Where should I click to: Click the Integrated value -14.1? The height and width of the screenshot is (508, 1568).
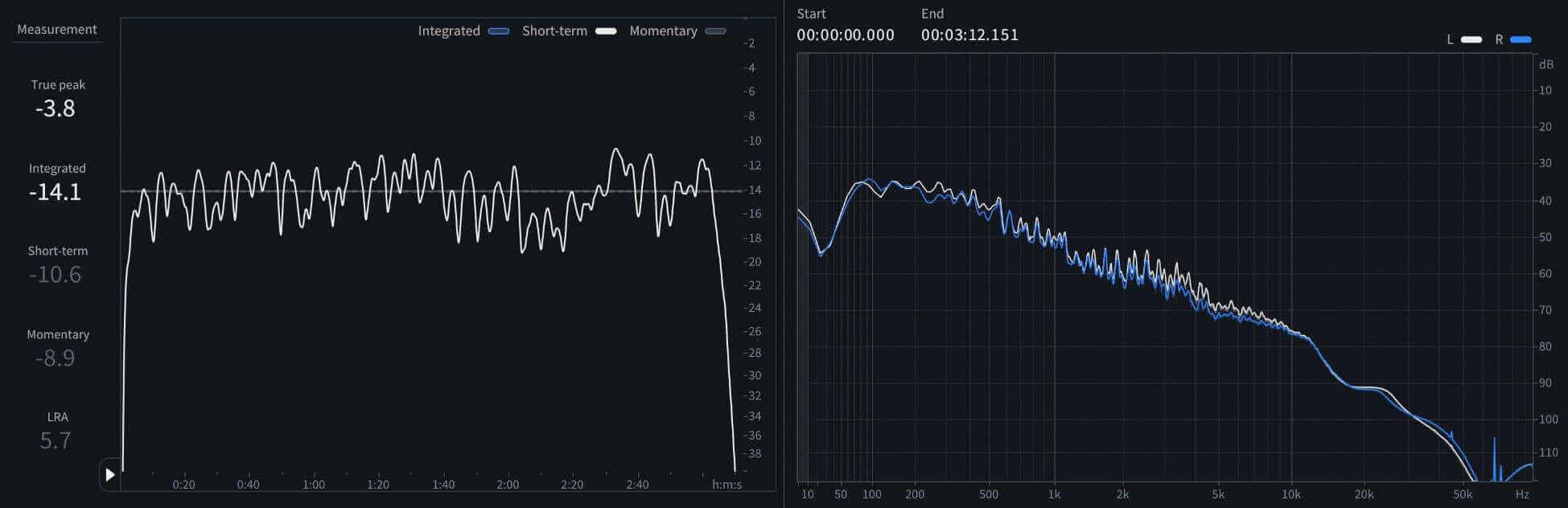56,192
